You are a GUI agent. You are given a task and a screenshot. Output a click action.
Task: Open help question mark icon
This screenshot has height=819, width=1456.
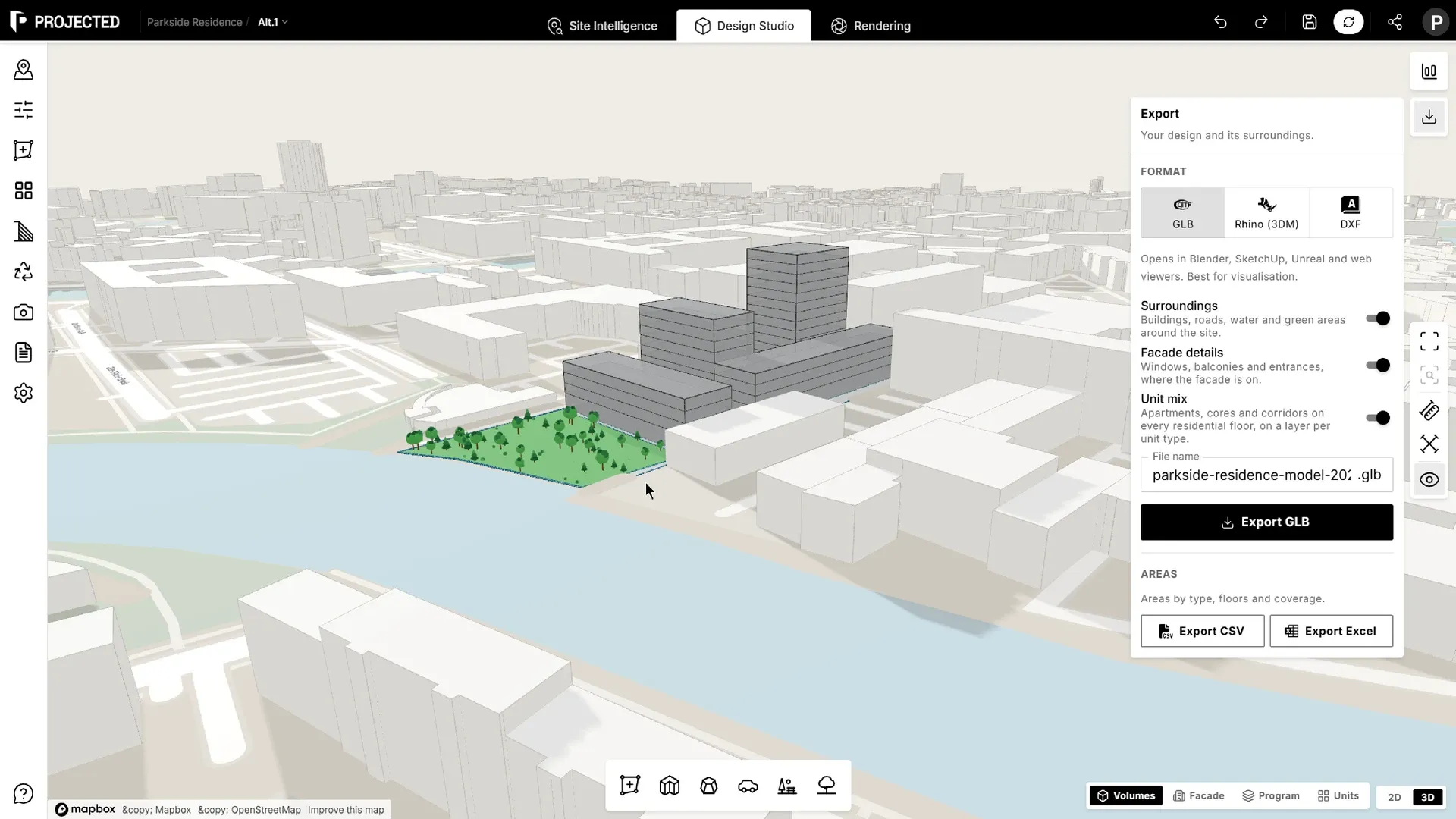[24, 794]
